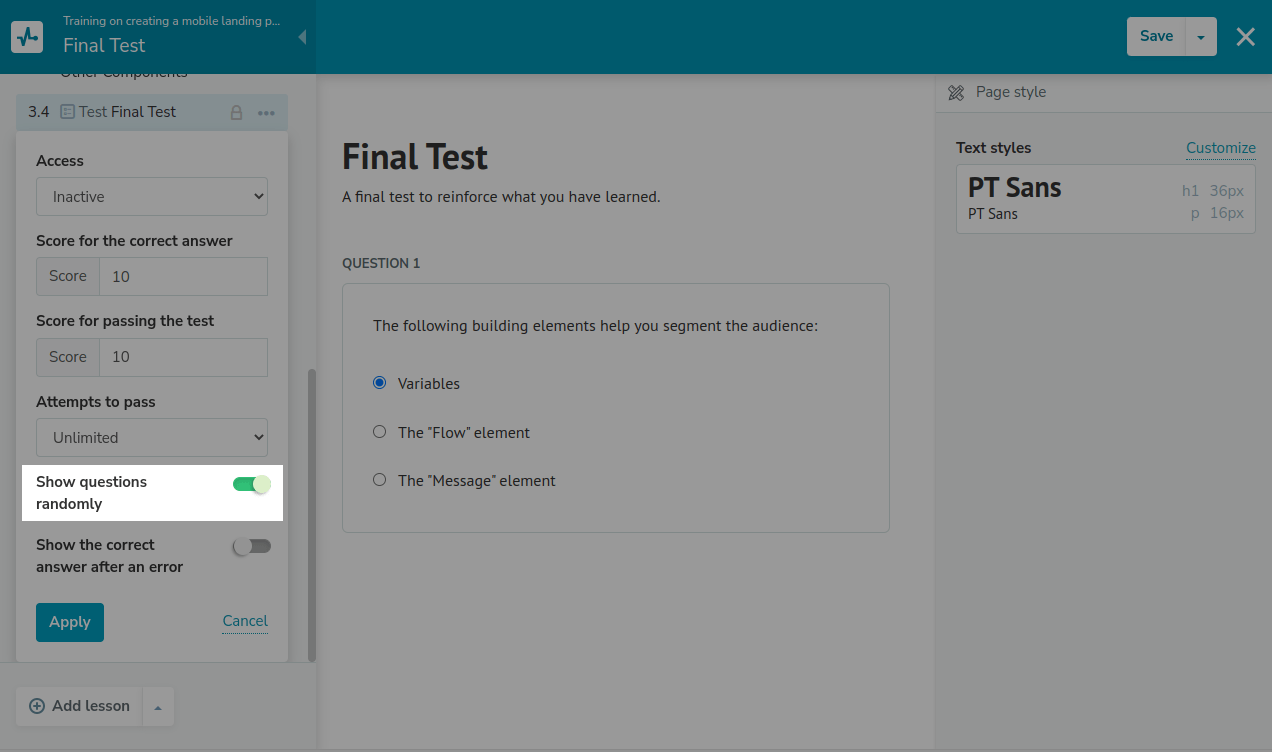The image size is (1272, 752).
Task: Click the Apply button
Action: pos(70,622)
